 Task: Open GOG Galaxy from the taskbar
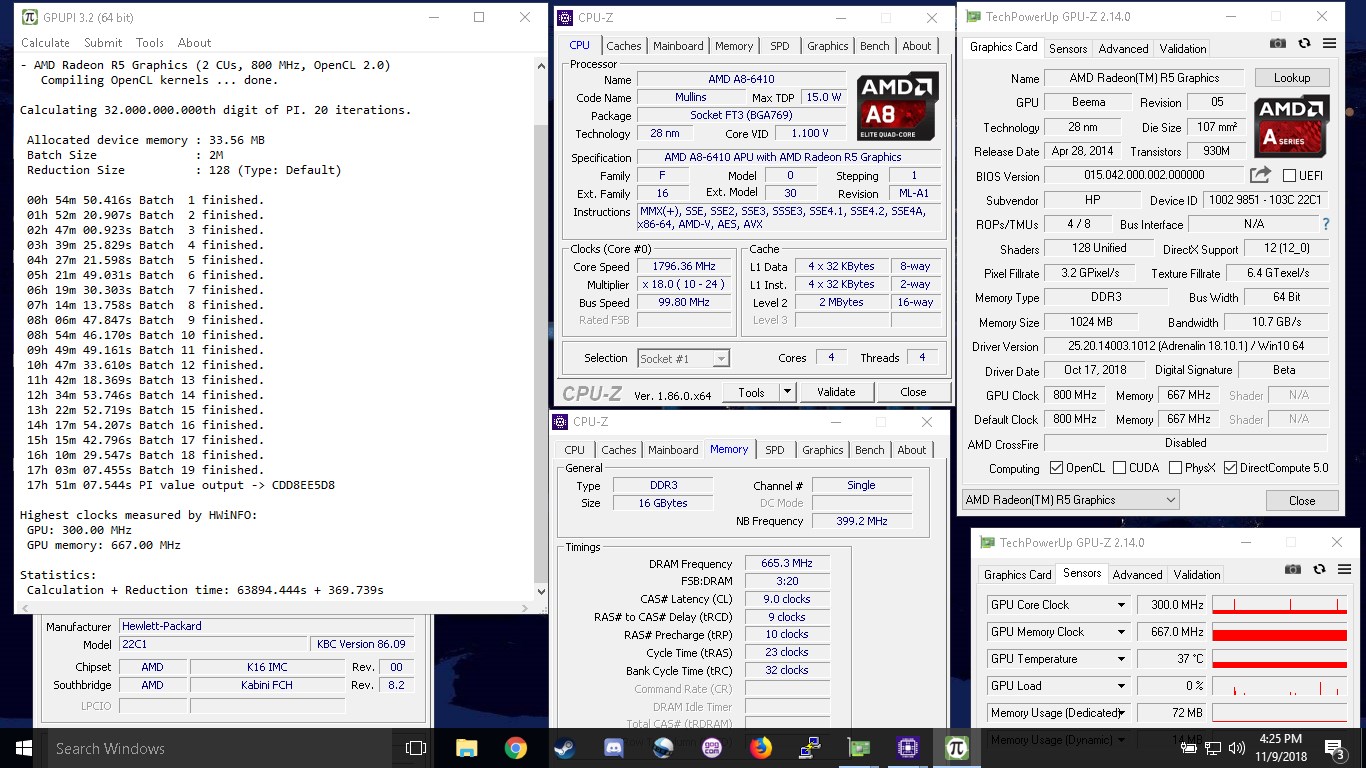[x=712, y=748]
